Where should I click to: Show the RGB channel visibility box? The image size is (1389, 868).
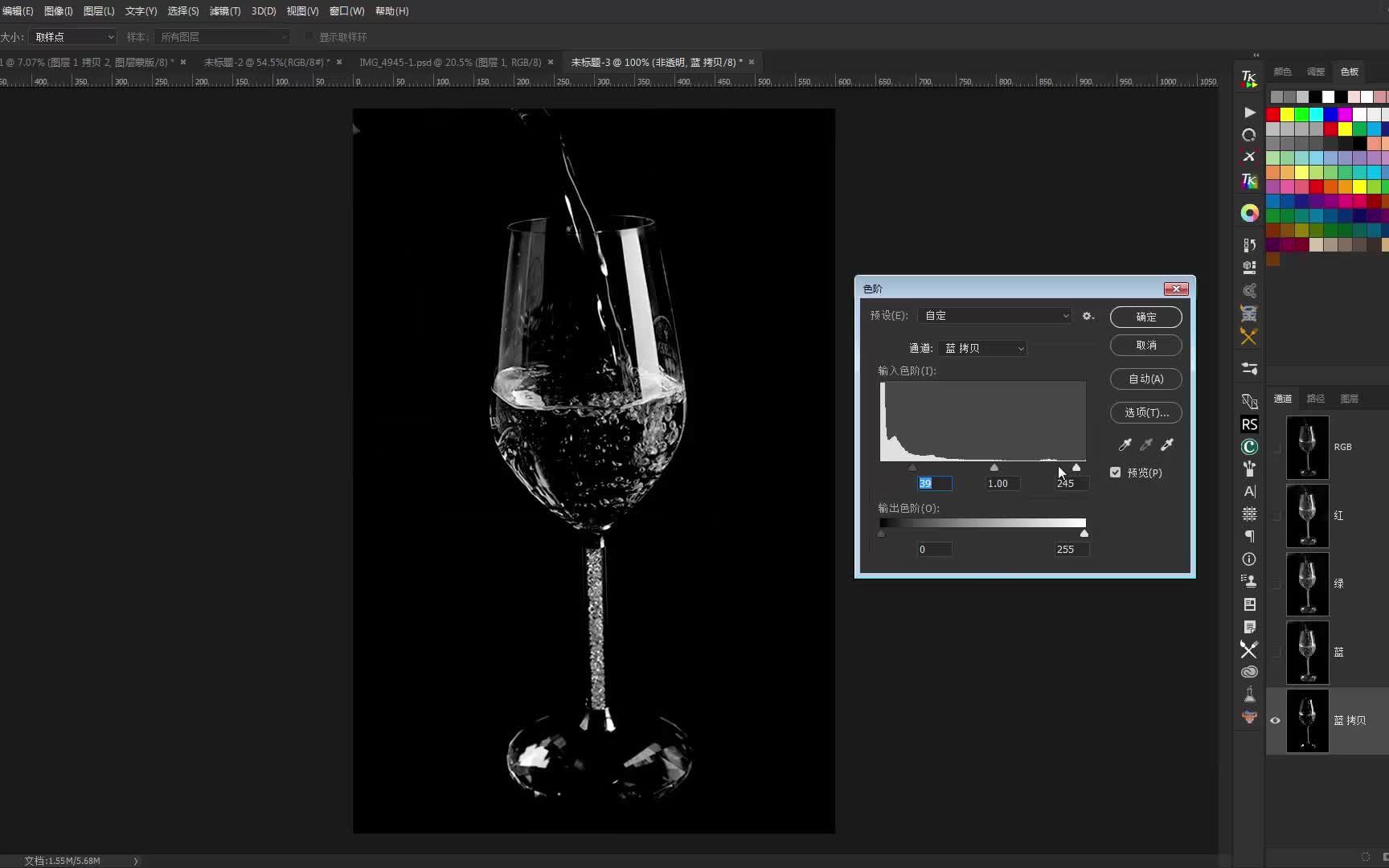[1276, 447]
